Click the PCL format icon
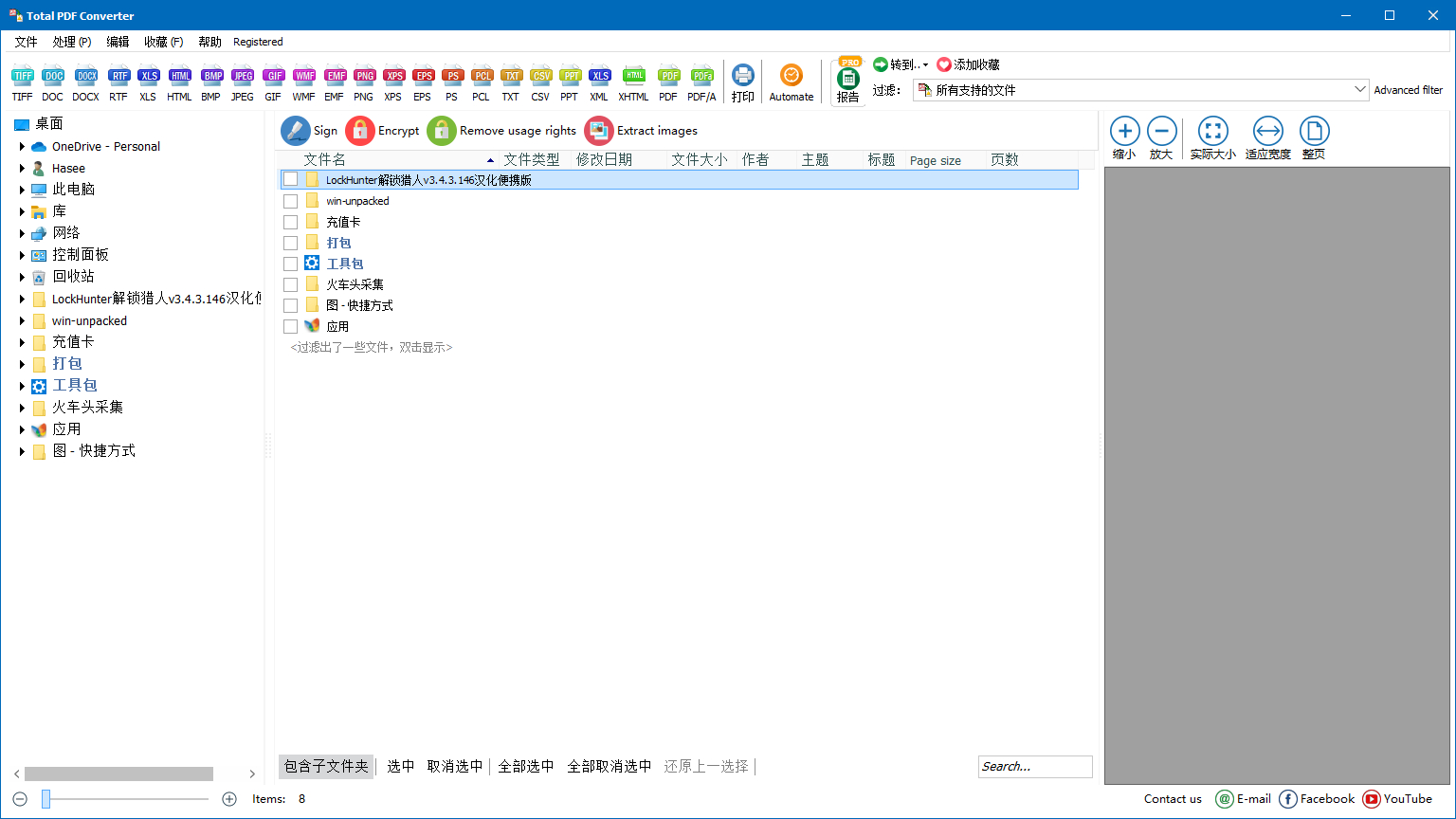The image size is (1456, 819). click(x=482, y=83)
